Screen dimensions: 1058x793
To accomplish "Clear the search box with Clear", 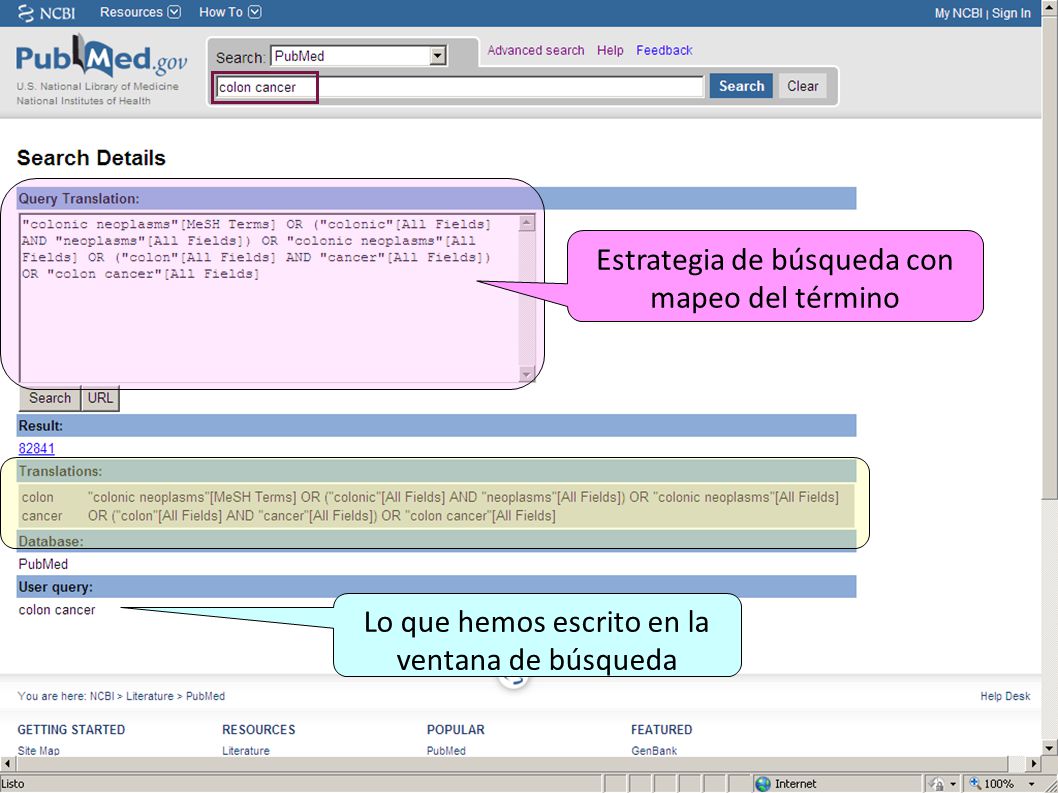I will tap(802, 86).
